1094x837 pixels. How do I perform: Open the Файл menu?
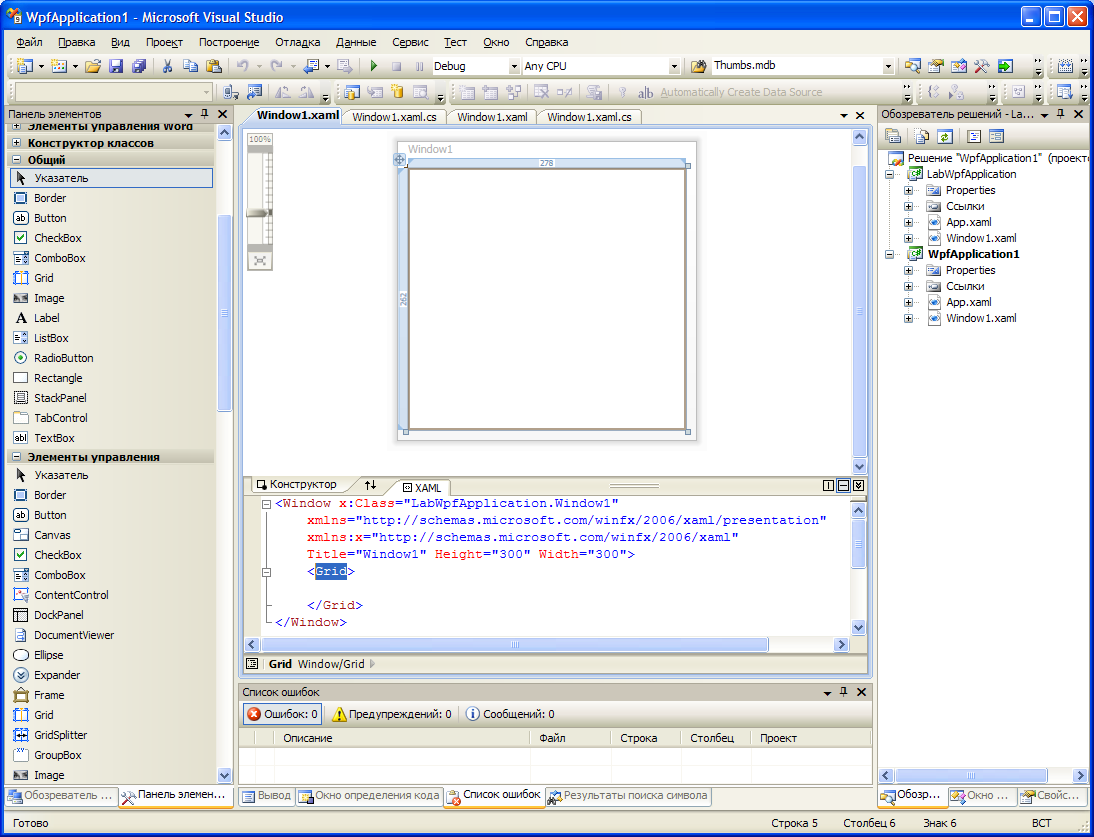tap(29, 42)
